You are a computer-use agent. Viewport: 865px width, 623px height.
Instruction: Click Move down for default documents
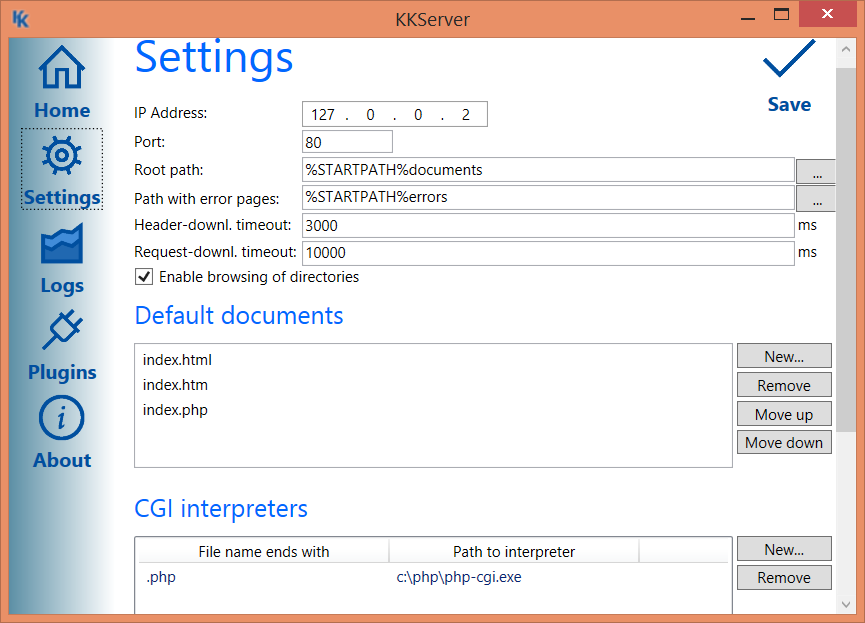[x=784, y=443]
